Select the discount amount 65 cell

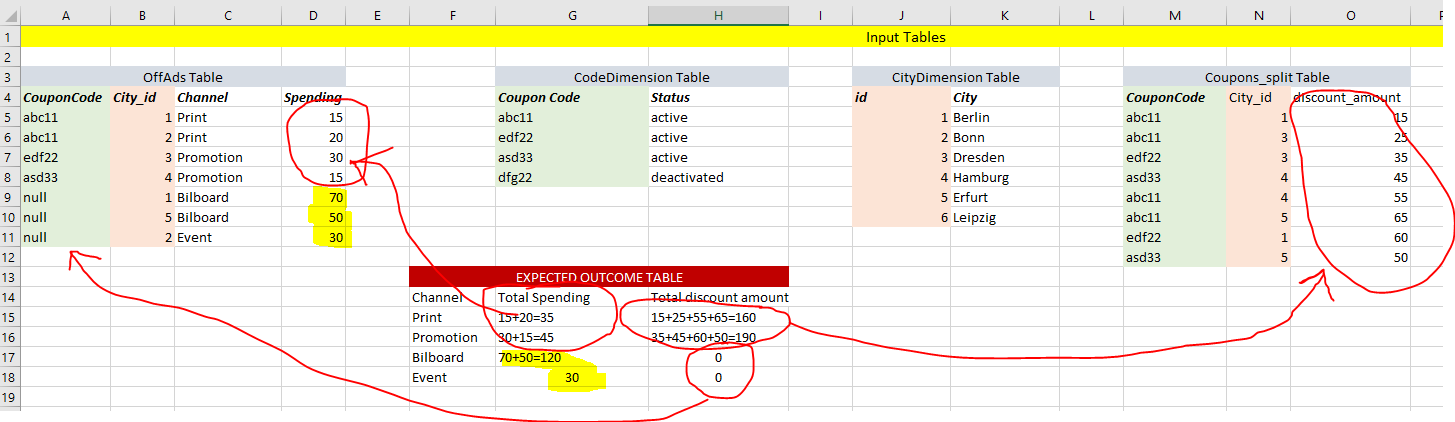click(1350, 217)
